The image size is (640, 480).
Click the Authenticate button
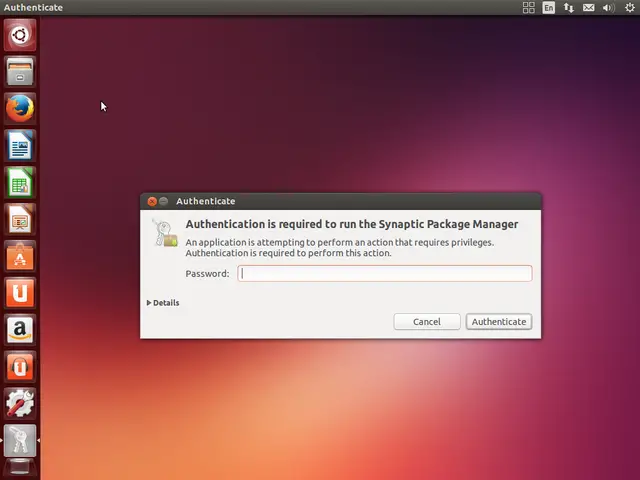point(499,322)
